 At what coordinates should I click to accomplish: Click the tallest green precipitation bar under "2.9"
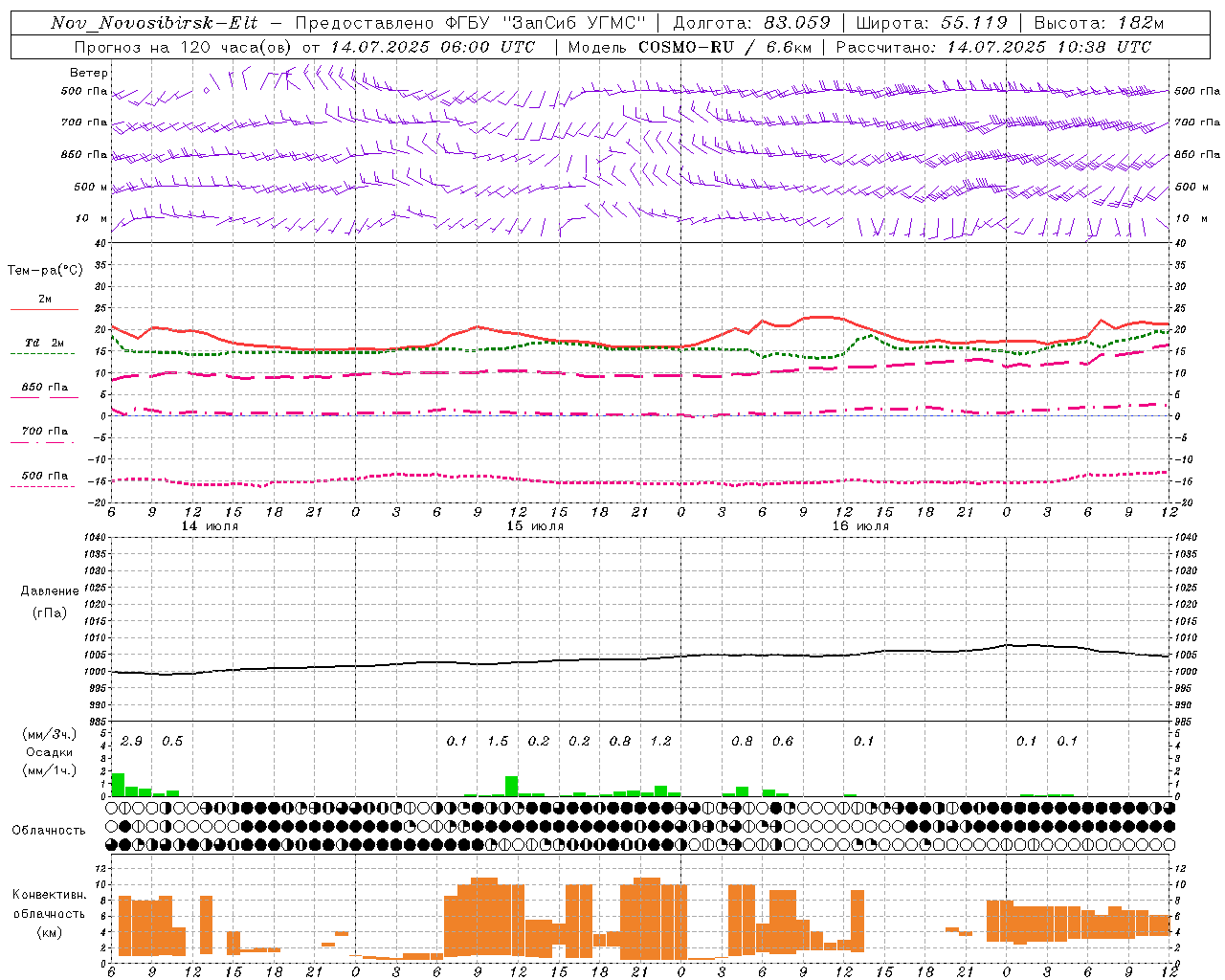point(119,785)
